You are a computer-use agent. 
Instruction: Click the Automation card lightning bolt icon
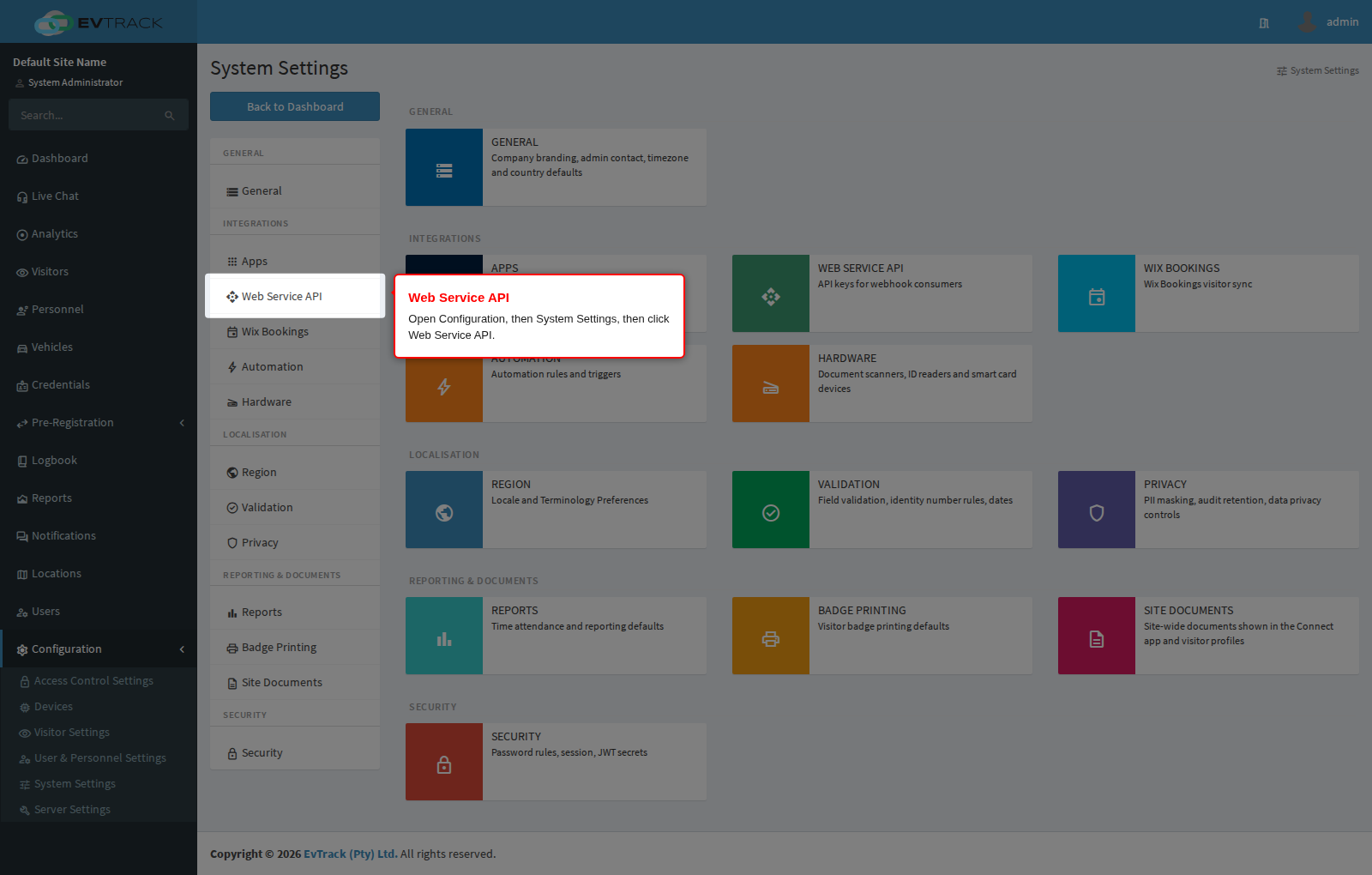click(x=444, y=387)
